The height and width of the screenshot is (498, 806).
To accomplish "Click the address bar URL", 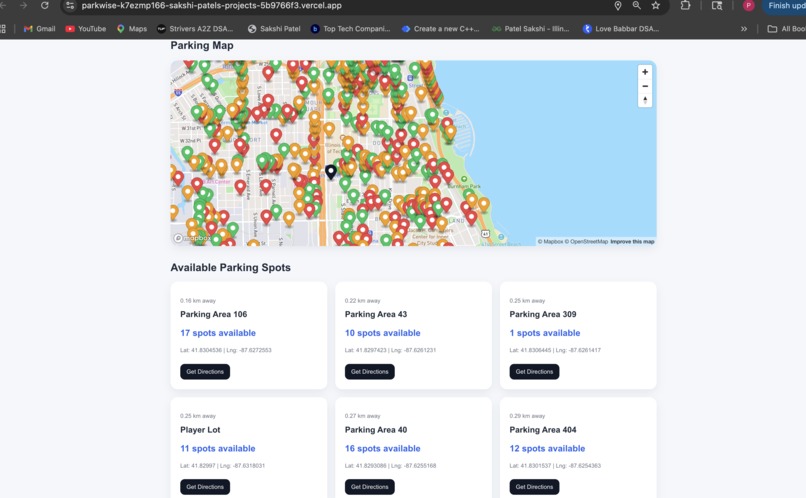I will [x=211, y=6].
